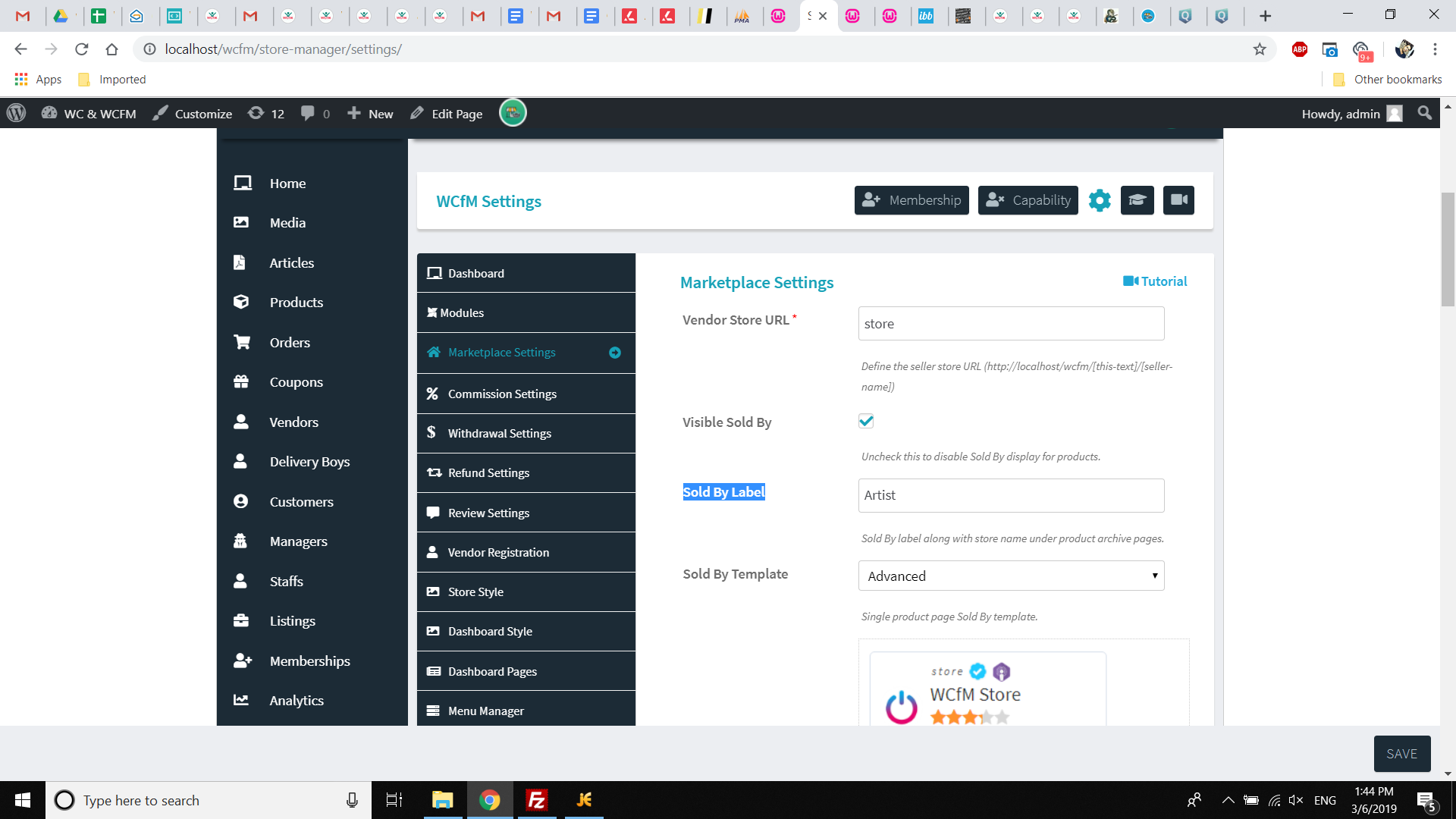Open the Dashboard Pages tab

[x=526, y=671]
